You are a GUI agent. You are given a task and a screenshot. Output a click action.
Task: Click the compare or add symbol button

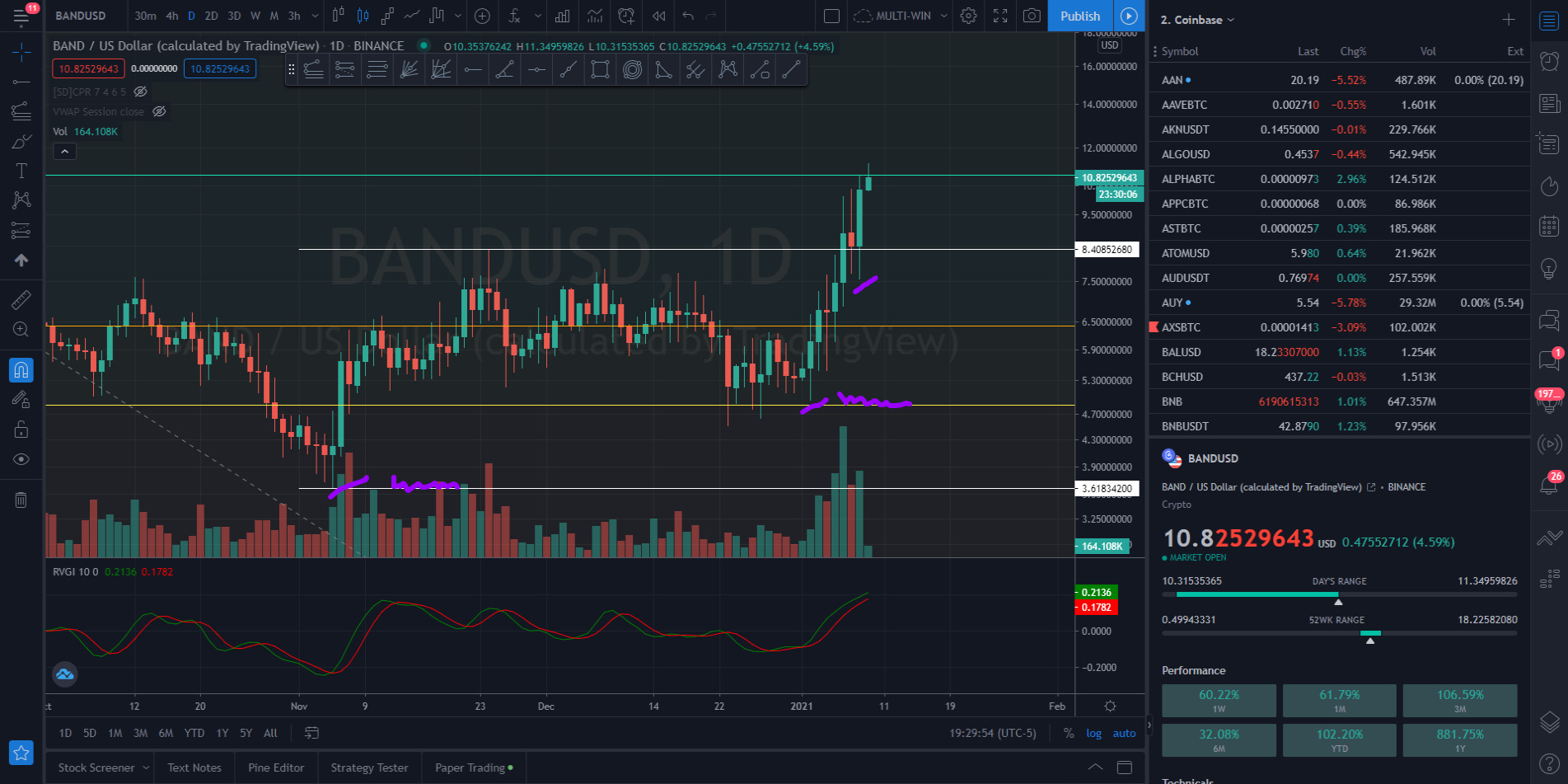(x=483, y=16)
